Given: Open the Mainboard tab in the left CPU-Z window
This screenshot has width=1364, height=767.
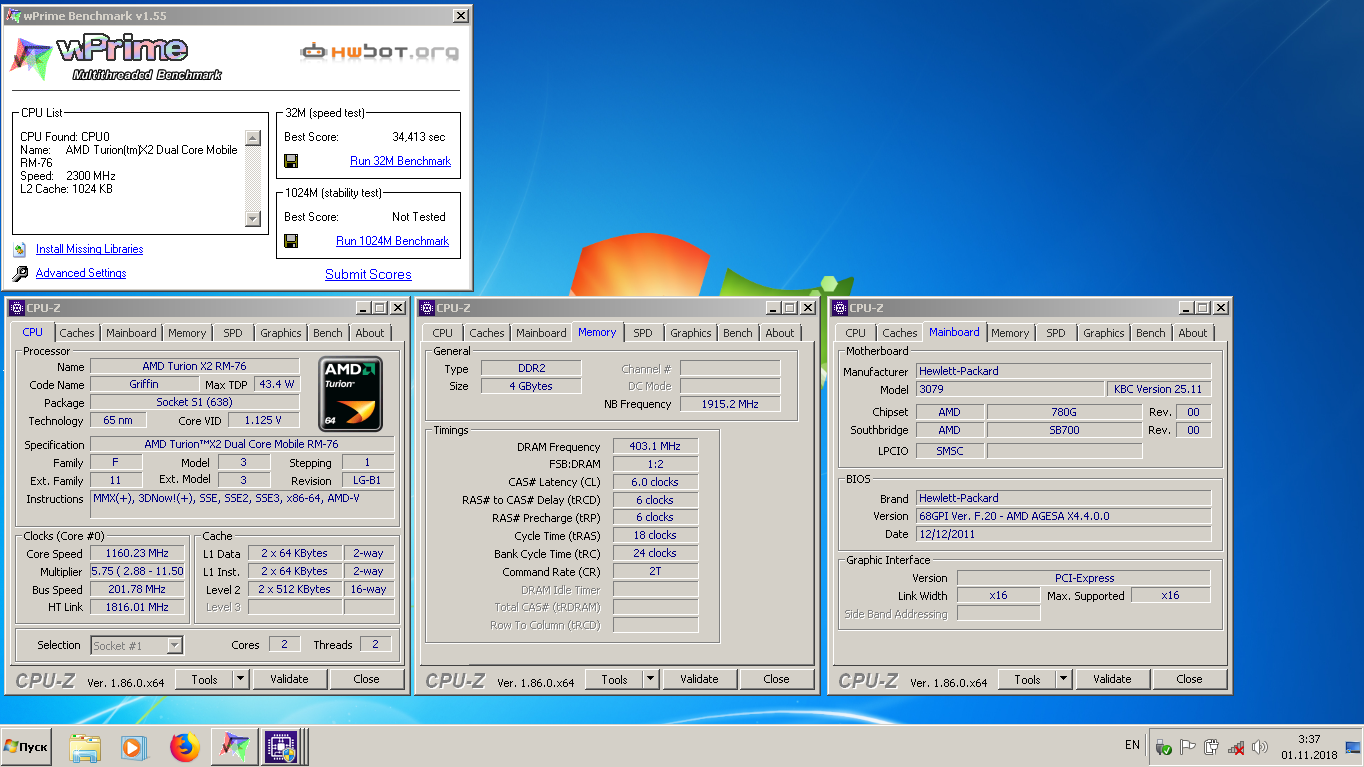Looking at the screenshot, I should pyautogui.click(x=131, y=333).
